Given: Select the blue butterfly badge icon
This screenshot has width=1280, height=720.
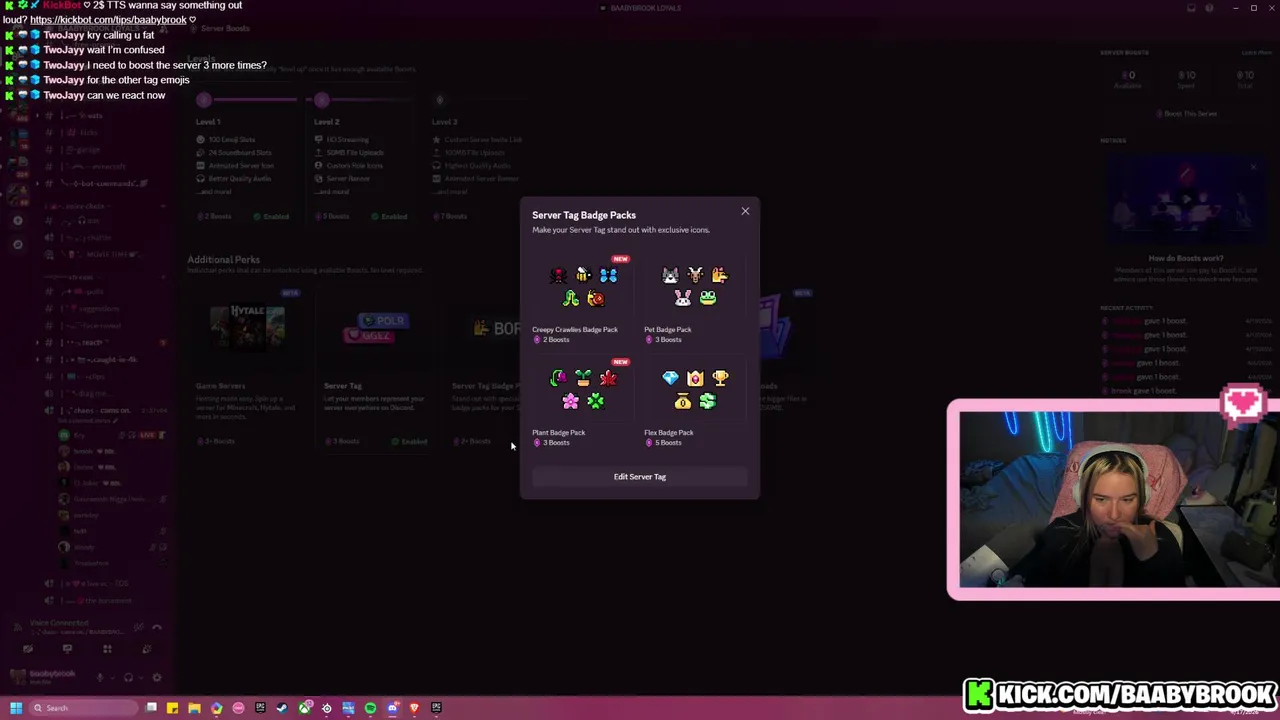Looking at the screenshot, I should point(608,275).
